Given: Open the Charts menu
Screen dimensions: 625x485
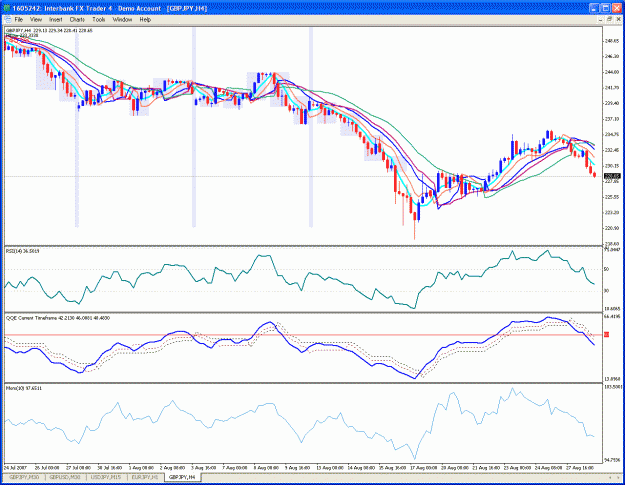Looking at the screenshot, I should coord(77,19).
